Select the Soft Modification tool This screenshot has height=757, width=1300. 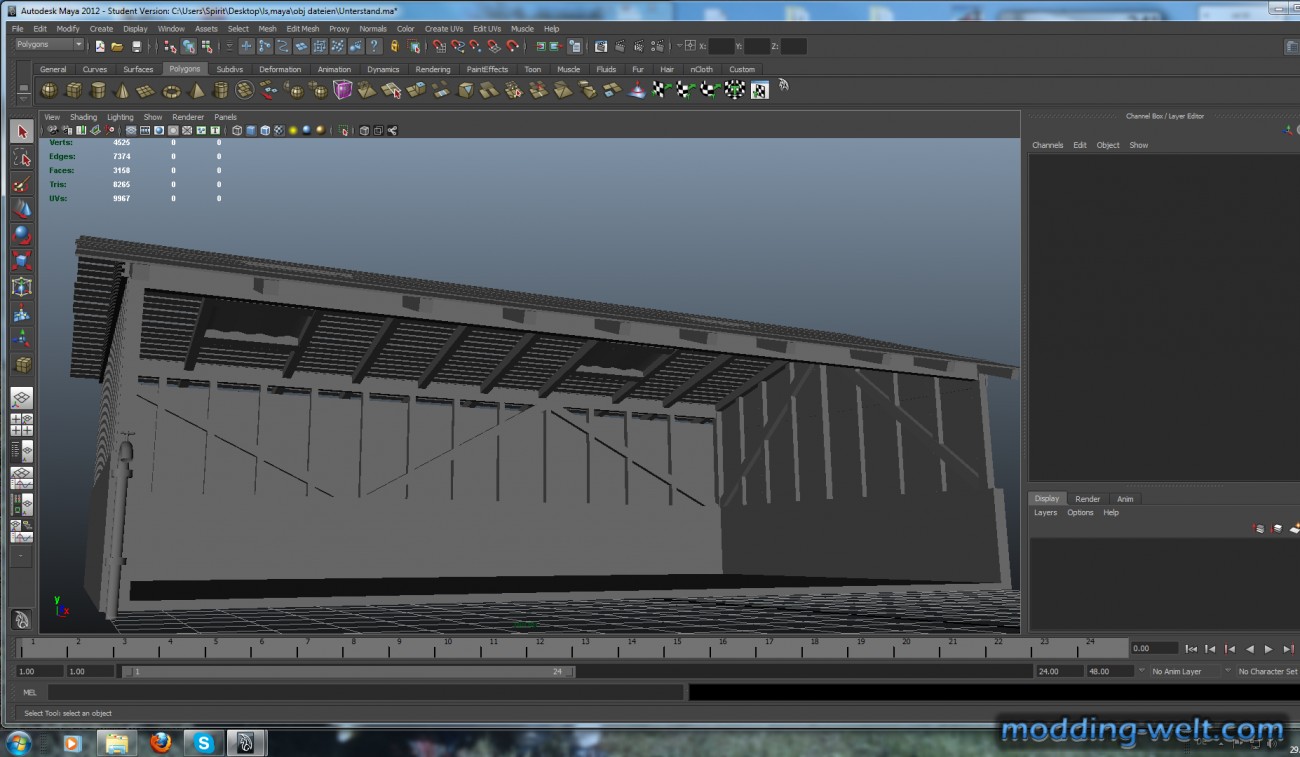tap(22, 314)
